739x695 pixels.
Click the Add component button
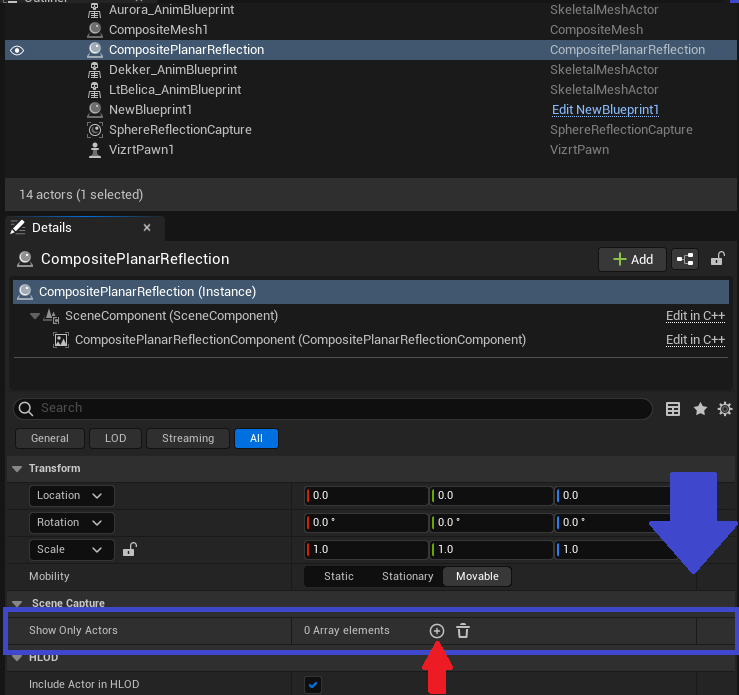click(631, 259)
